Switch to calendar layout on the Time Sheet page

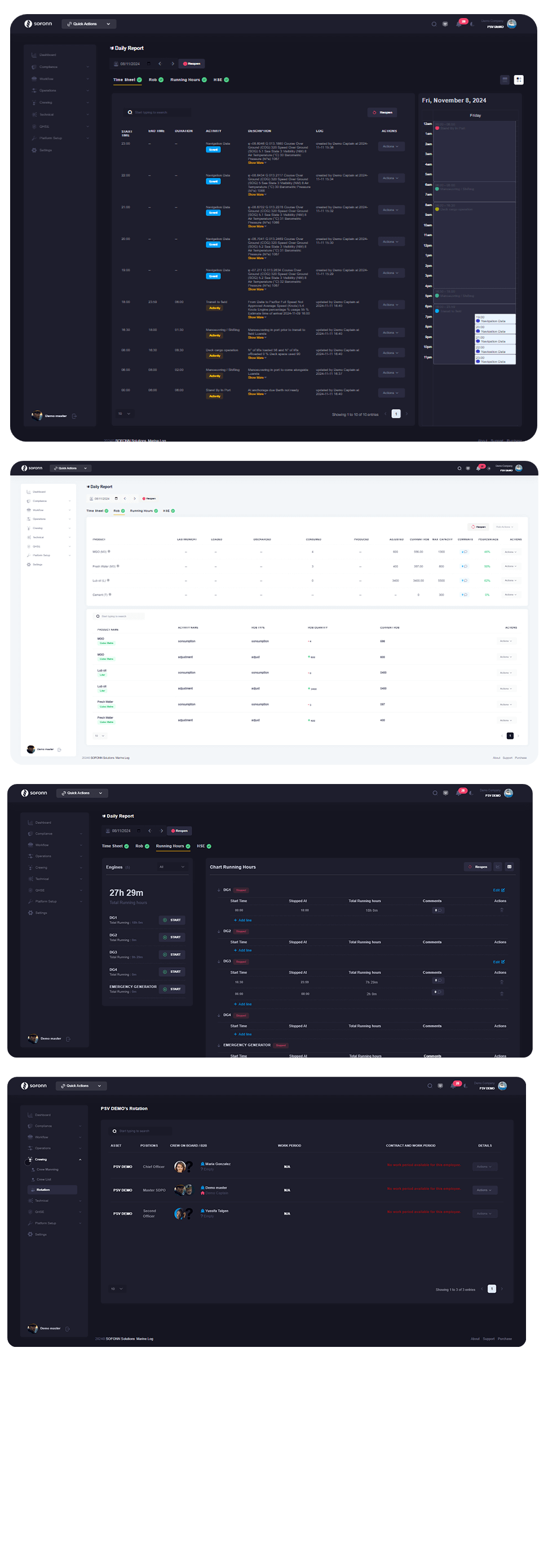pos(519,80)
